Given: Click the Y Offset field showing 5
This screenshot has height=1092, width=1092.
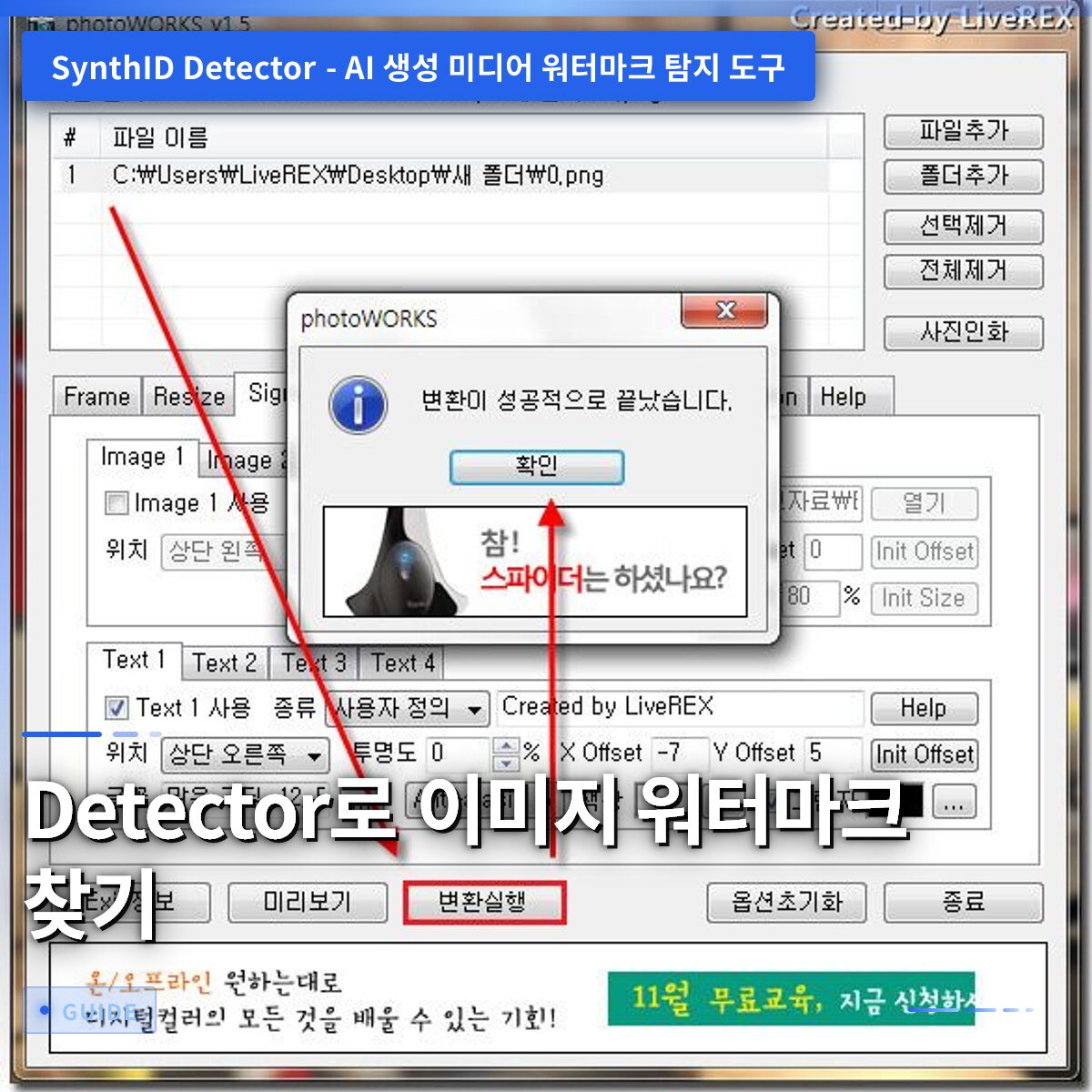Looking at the screenshot, I should (x=833, y=753).
